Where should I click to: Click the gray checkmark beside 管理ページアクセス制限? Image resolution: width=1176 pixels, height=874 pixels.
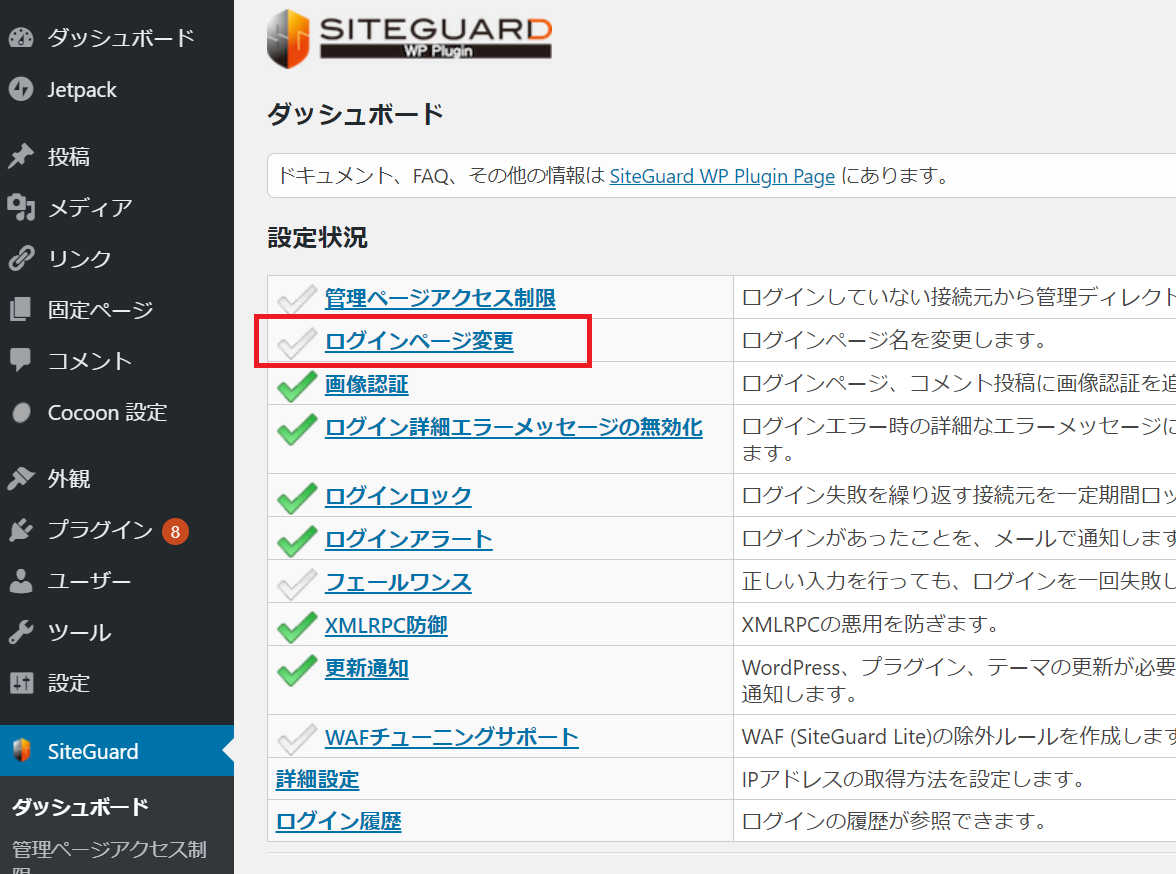coord(297,299)
